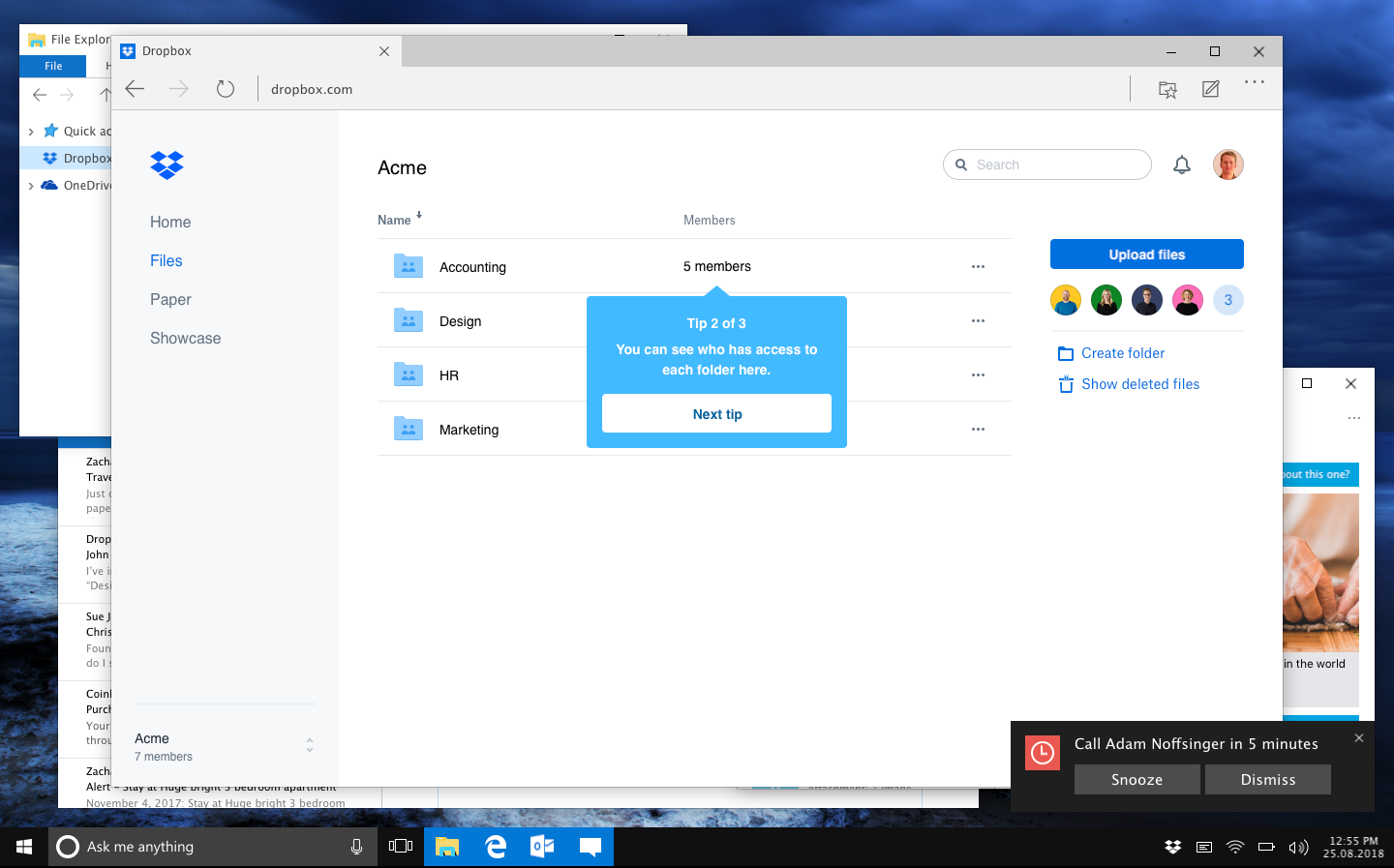This screenshot has height=868, width=1394.
Task: Click Show deleted files link
Action: [1129, 384]
